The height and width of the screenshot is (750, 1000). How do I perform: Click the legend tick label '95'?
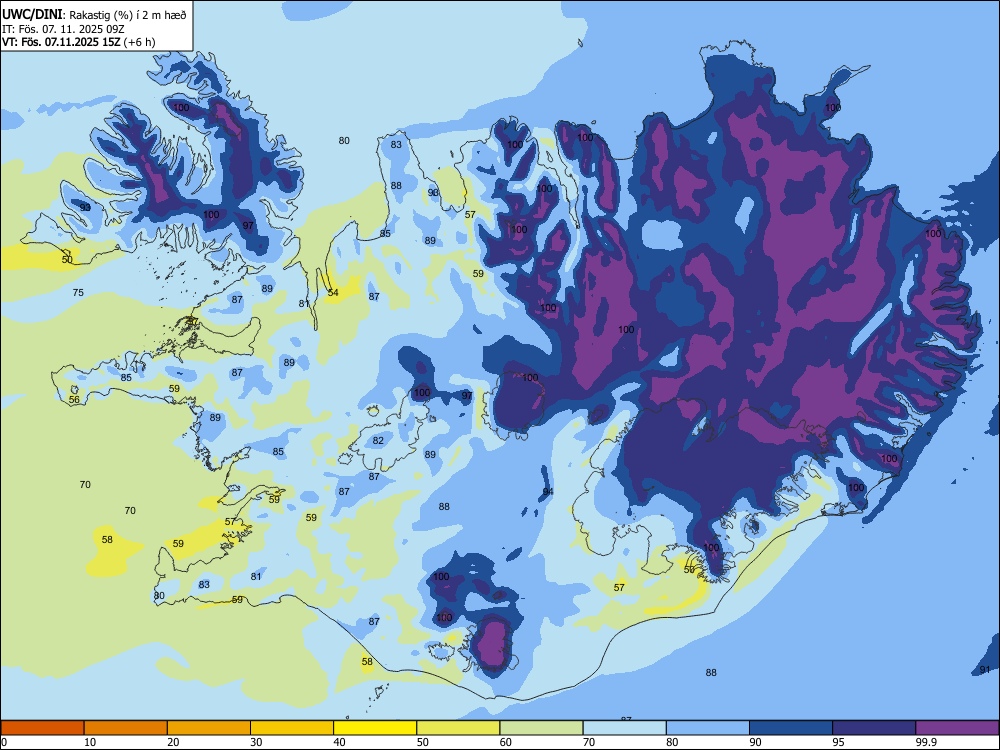click(x=839, y=742)
